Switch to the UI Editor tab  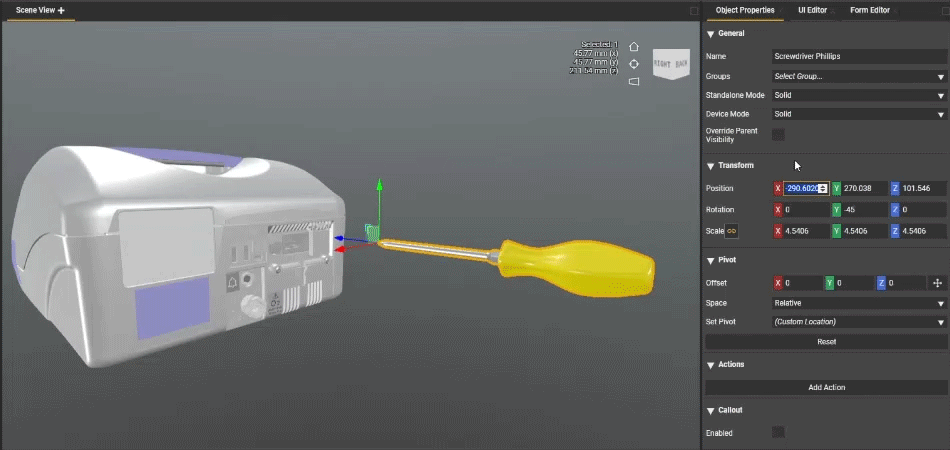click(x=812, y=10)
